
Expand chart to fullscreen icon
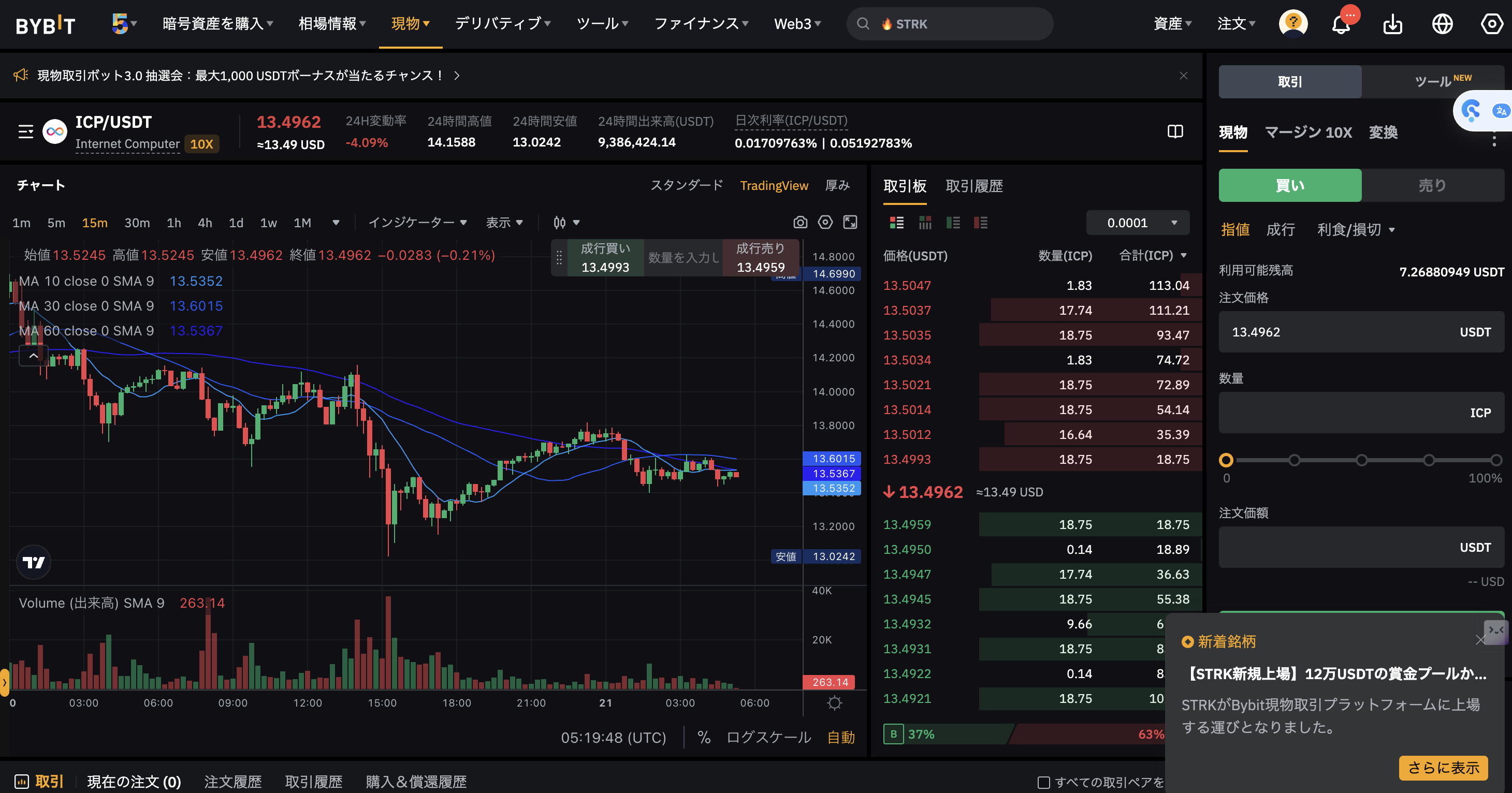(x=850, y=222)
